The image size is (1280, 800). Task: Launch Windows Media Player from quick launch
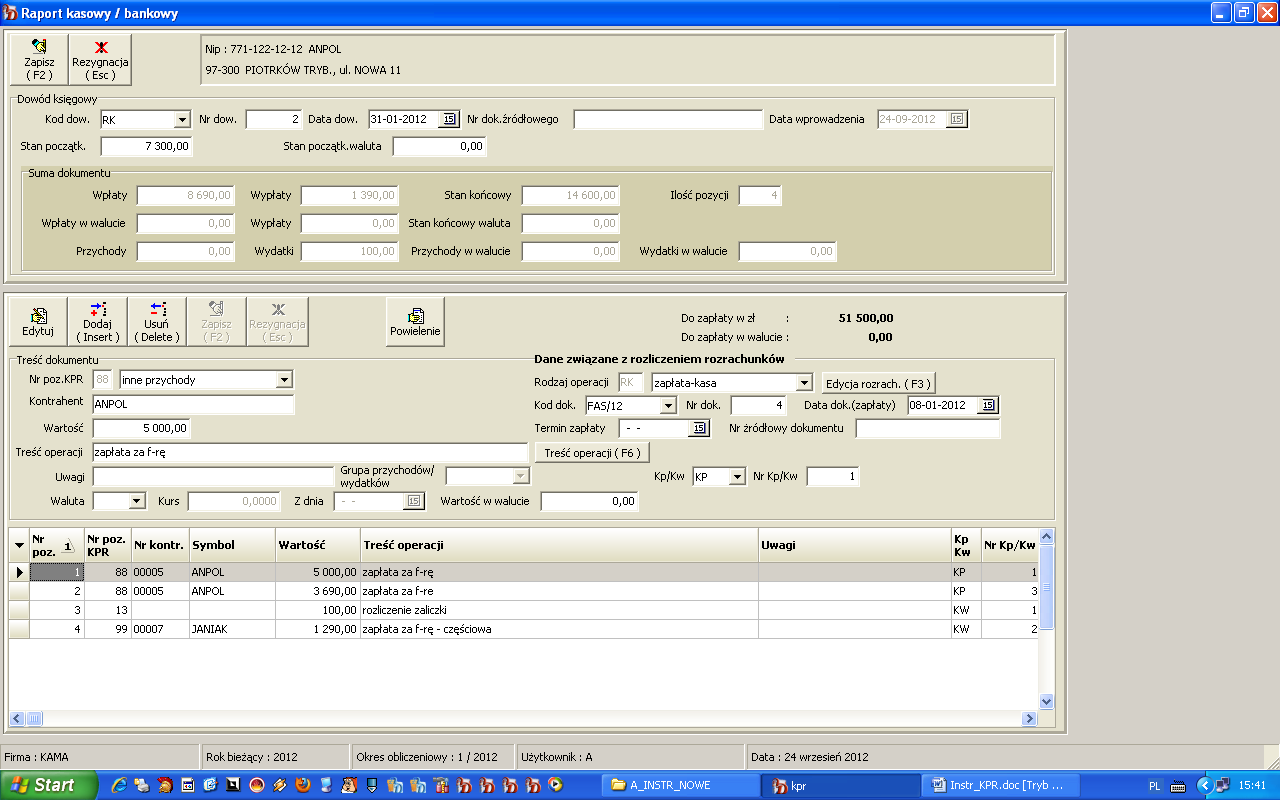pos(555,786)
